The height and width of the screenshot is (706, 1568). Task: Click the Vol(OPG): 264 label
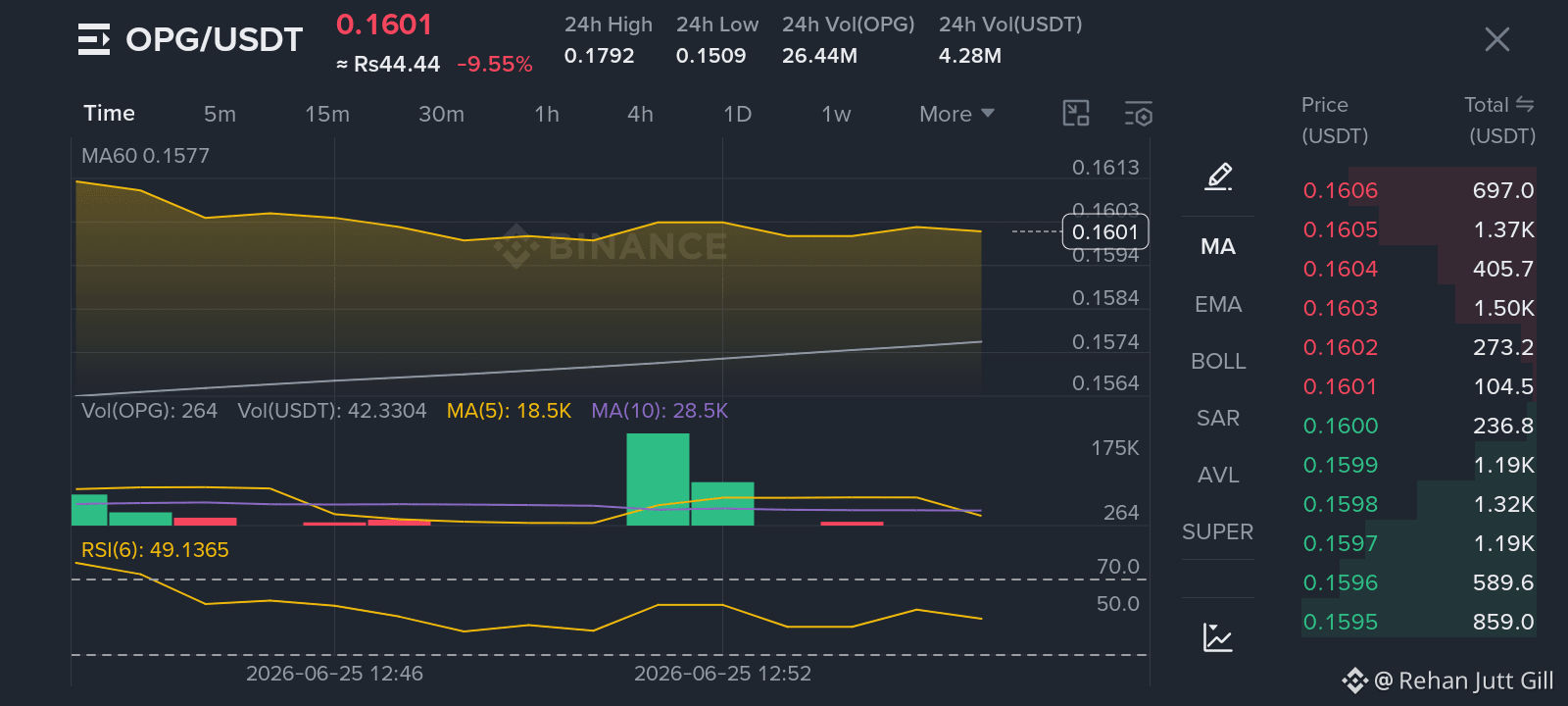[149, 411]
